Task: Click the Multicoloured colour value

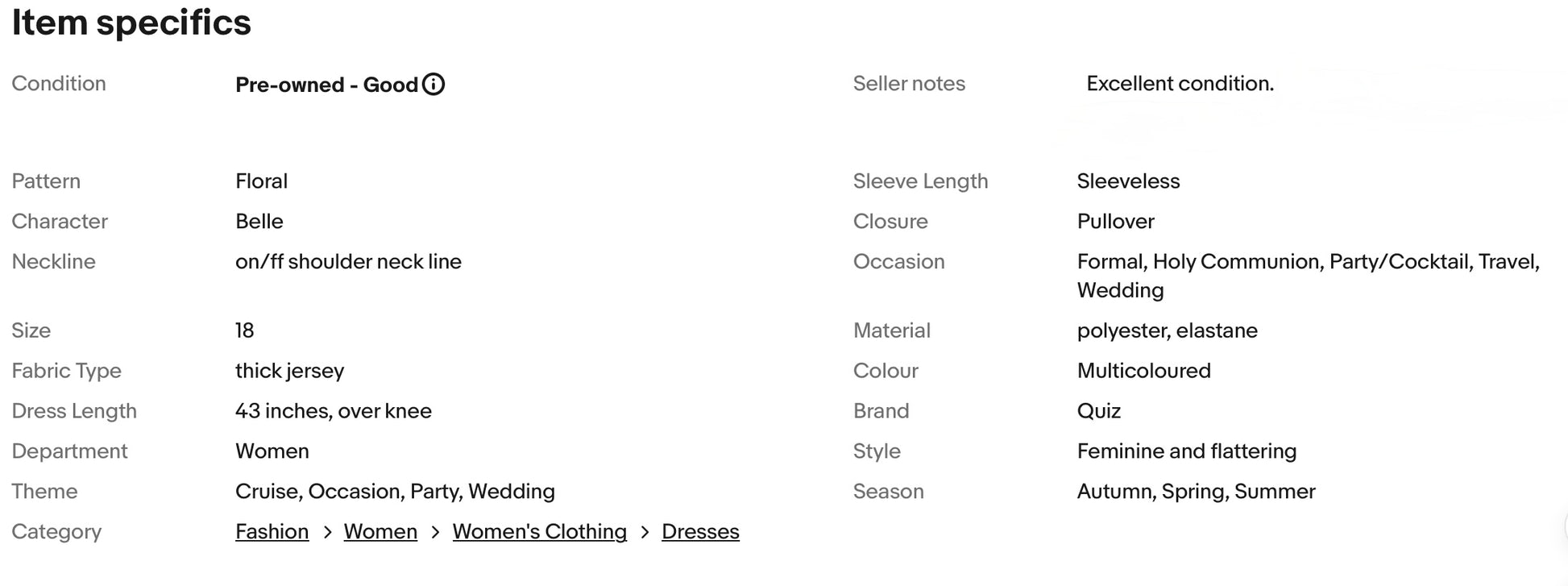Action: (x=1143, y=371)
